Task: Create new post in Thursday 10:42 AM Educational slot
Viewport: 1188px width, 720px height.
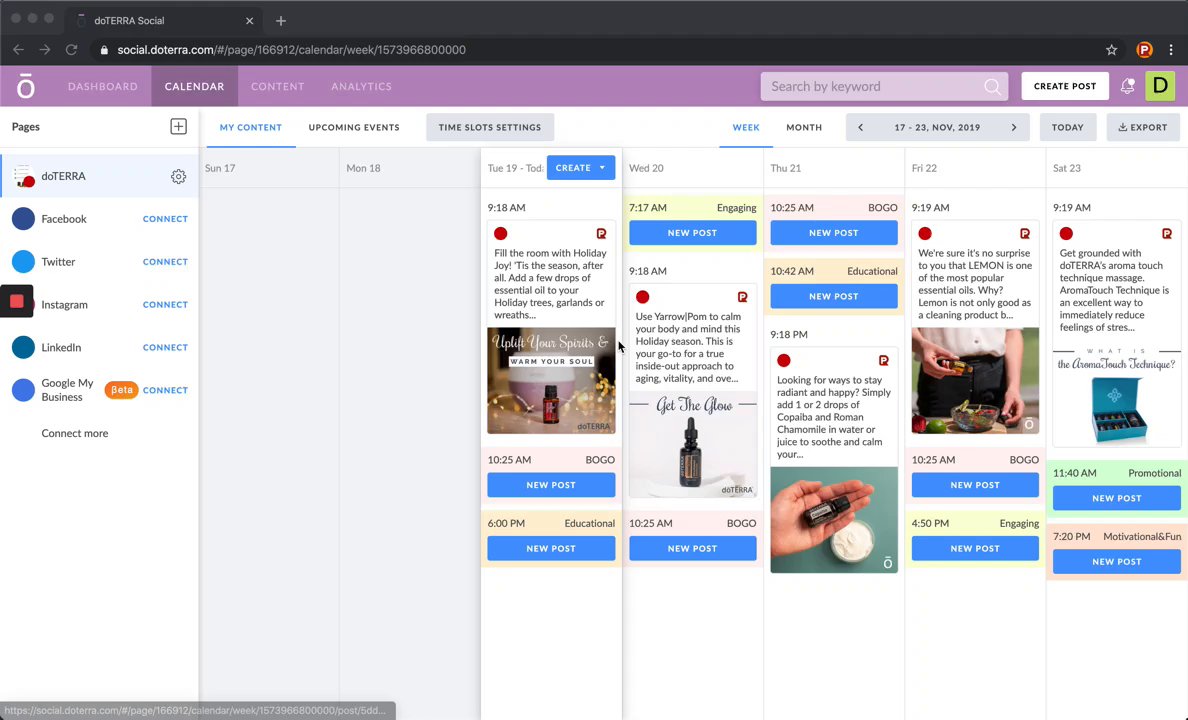Action: pyautogui.click(x=833, y=296)
